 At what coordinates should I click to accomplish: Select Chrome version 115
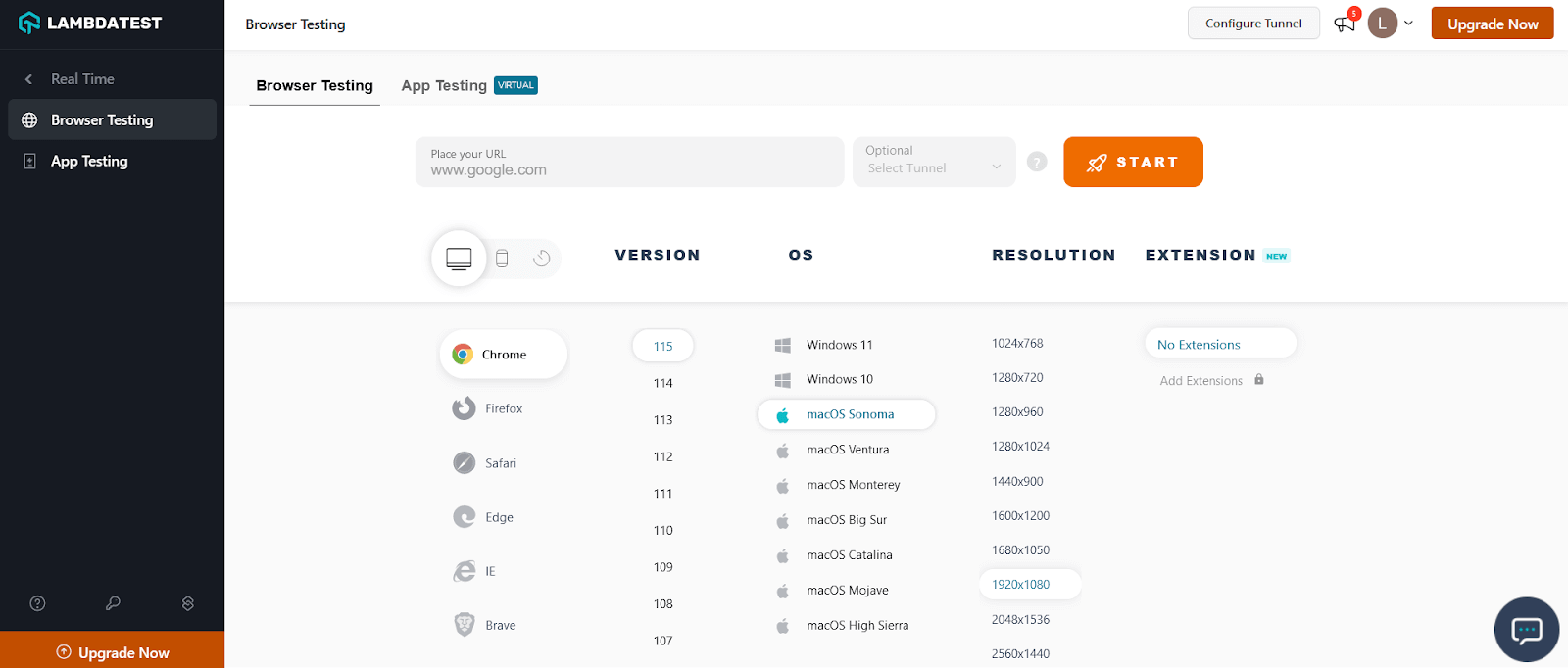663,346
